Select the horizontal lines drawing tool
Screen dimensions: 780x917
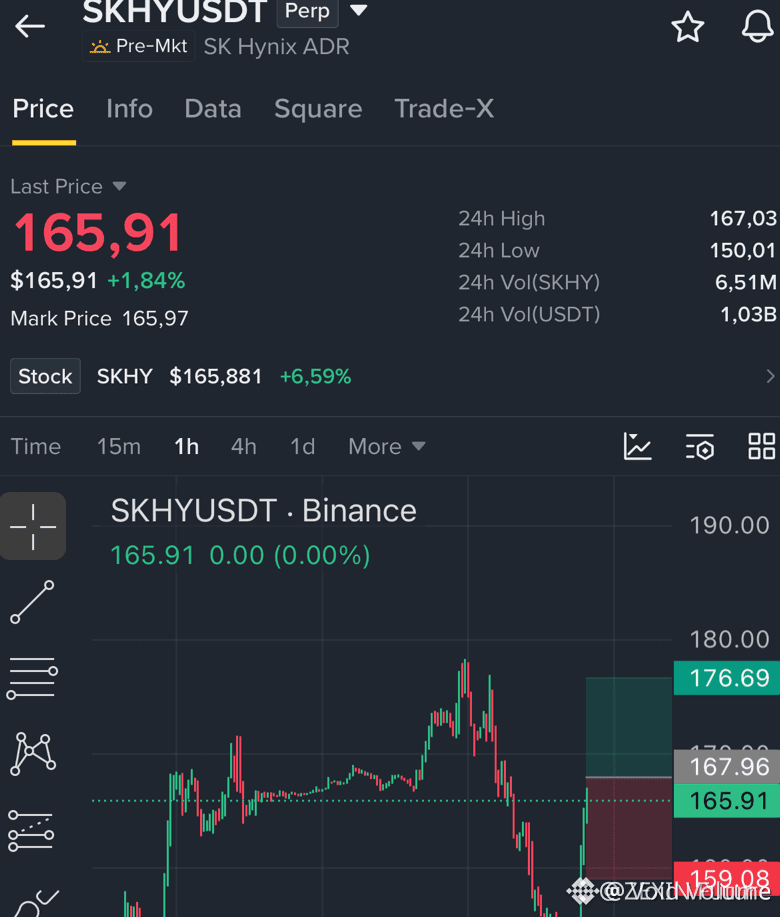point(33,678)
